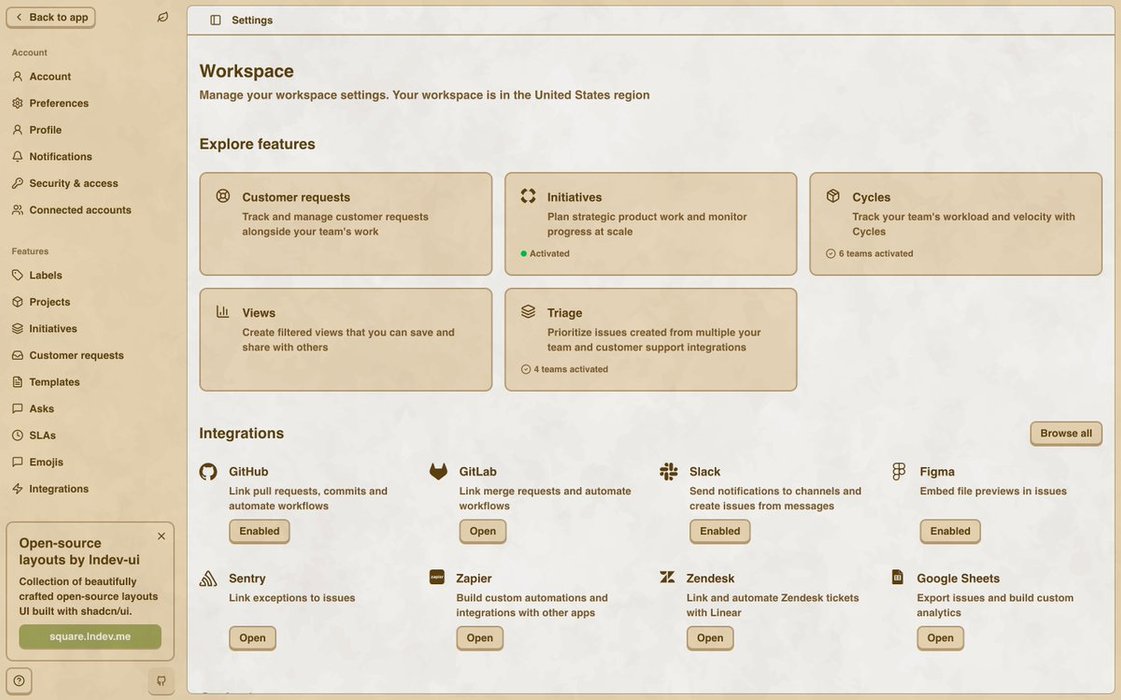Click the Labels tag icon

[x=18, y=275]
